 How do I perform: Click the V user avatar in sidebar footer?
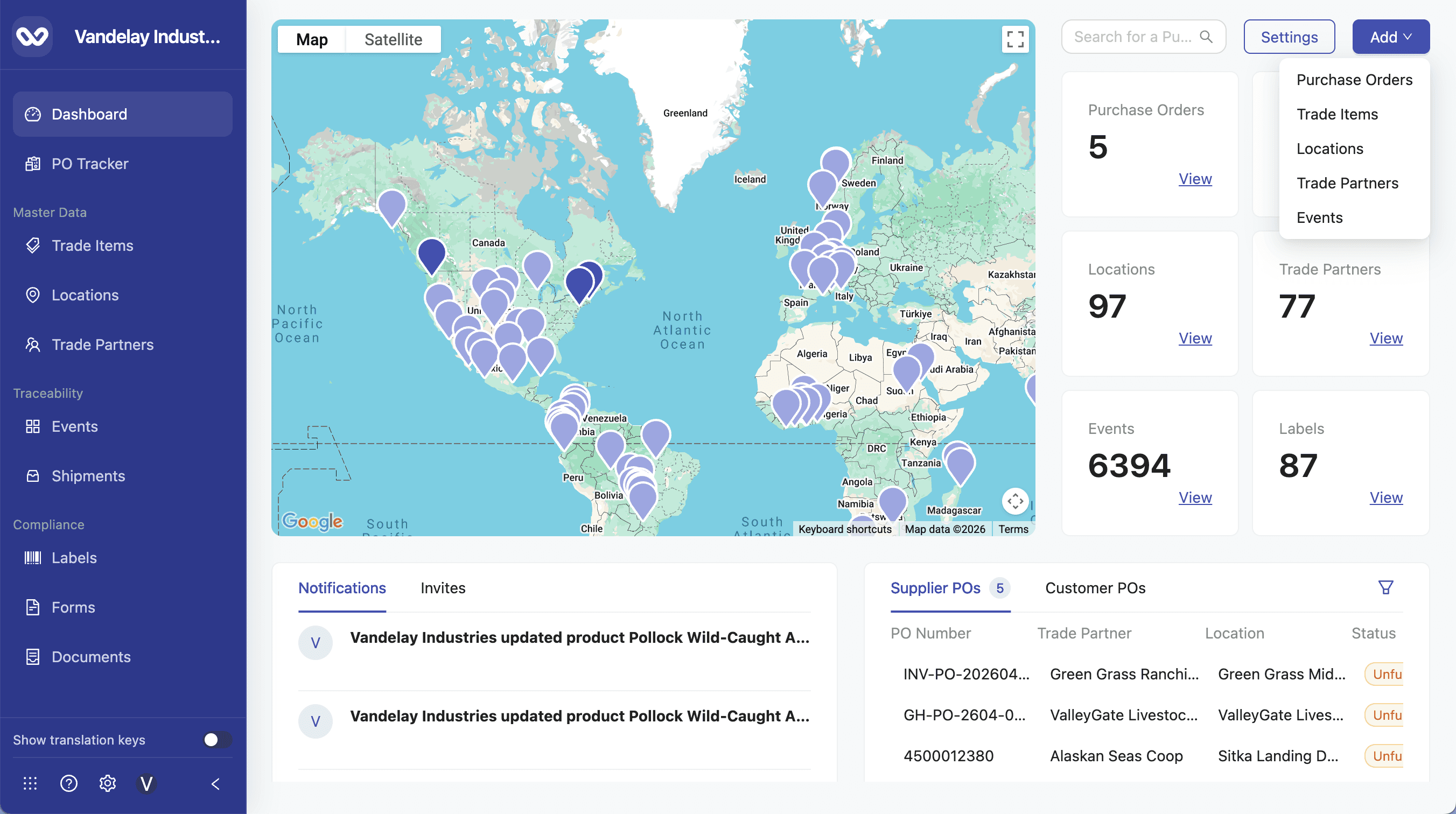[146, 783]
